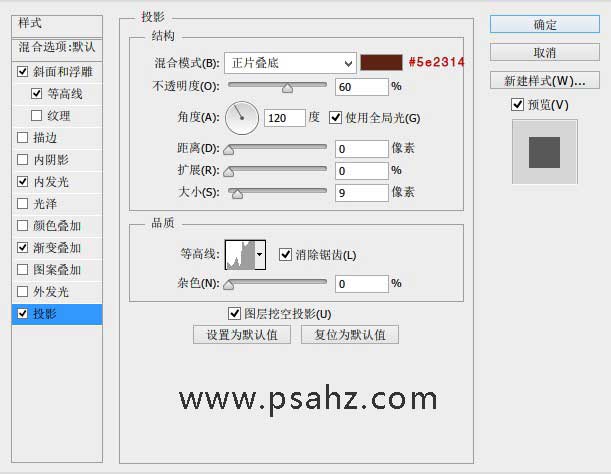Click the style preview thumbnail
Image resolution: width=611 pixels, height=474 pixels.
(x=544, y=151)
